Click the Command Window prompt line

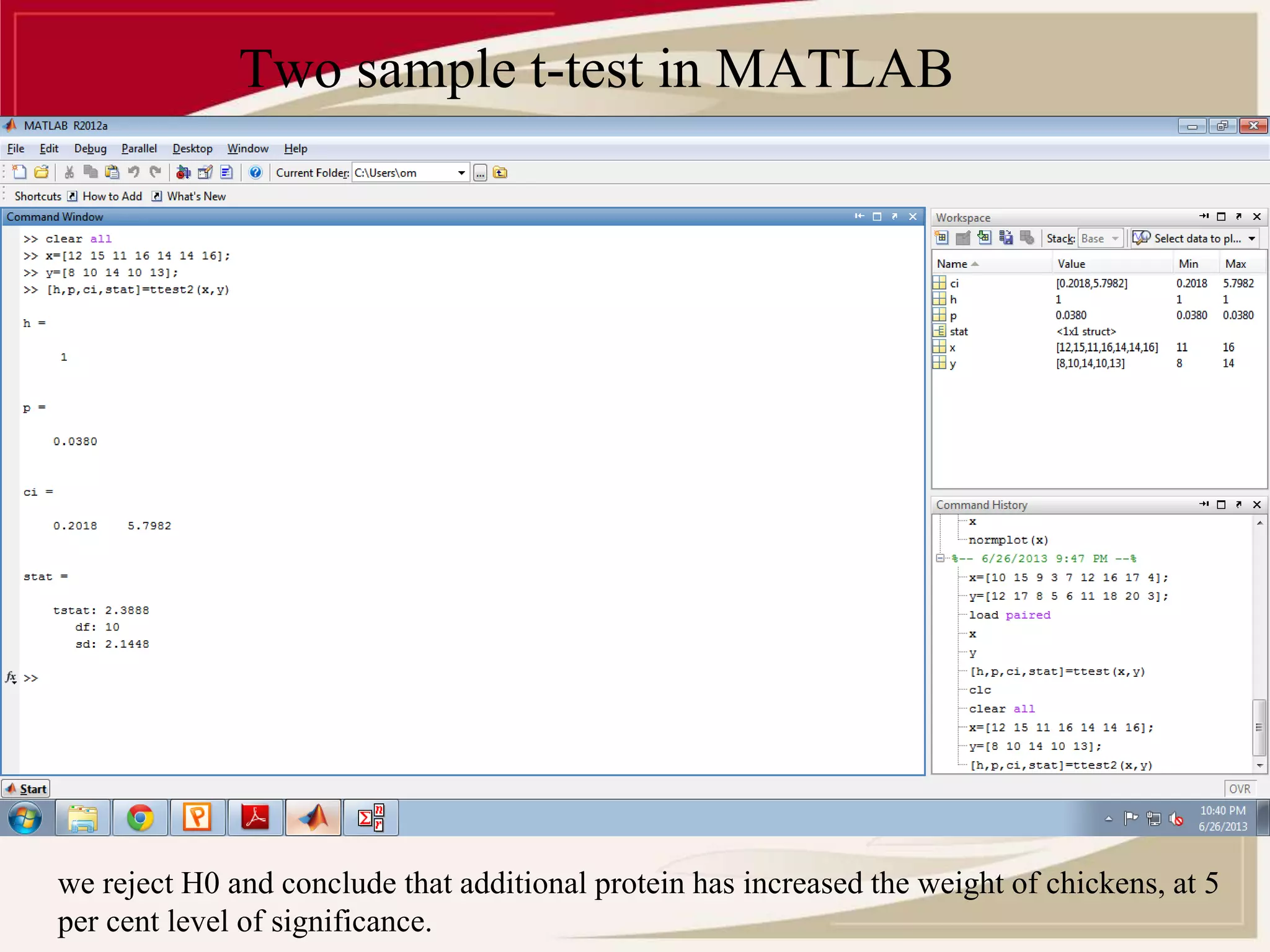471,678
